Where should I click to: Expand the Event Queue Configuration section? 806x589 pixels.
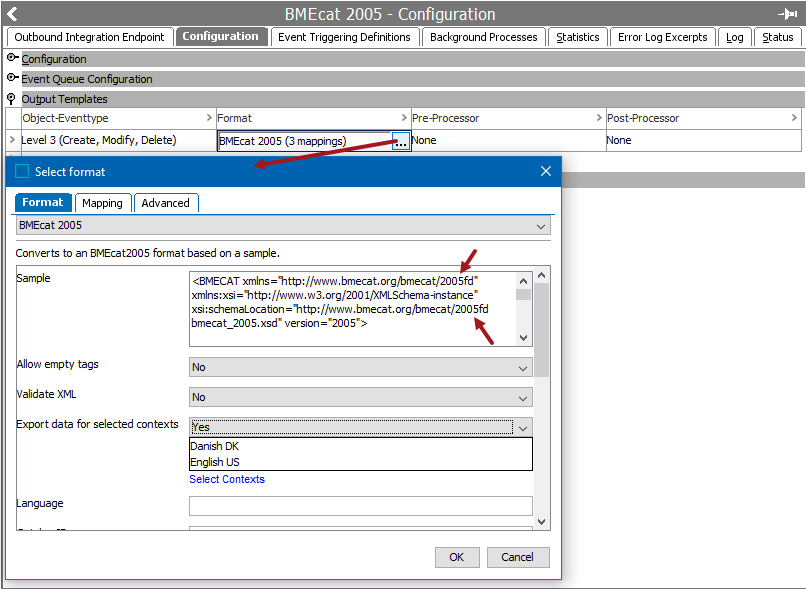[12, 78]
